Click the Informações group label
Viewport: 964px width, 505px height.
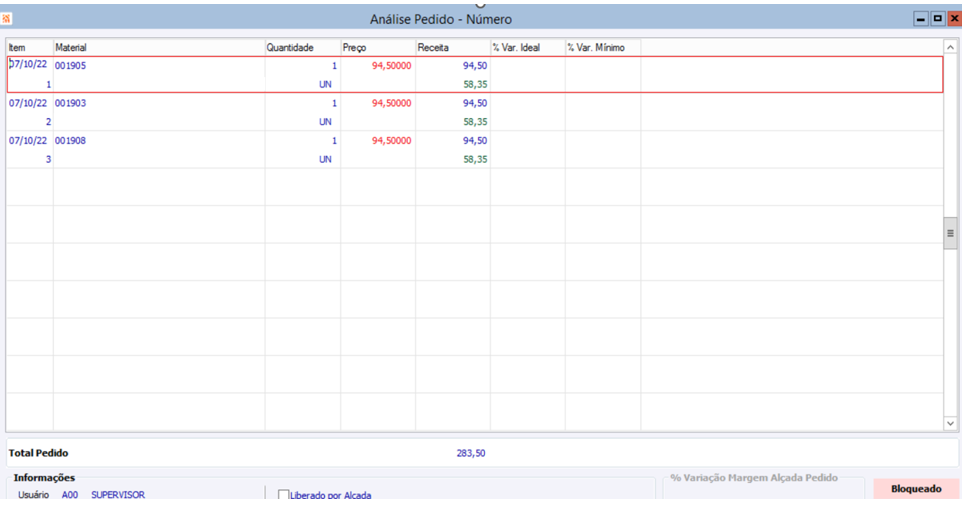44,478
